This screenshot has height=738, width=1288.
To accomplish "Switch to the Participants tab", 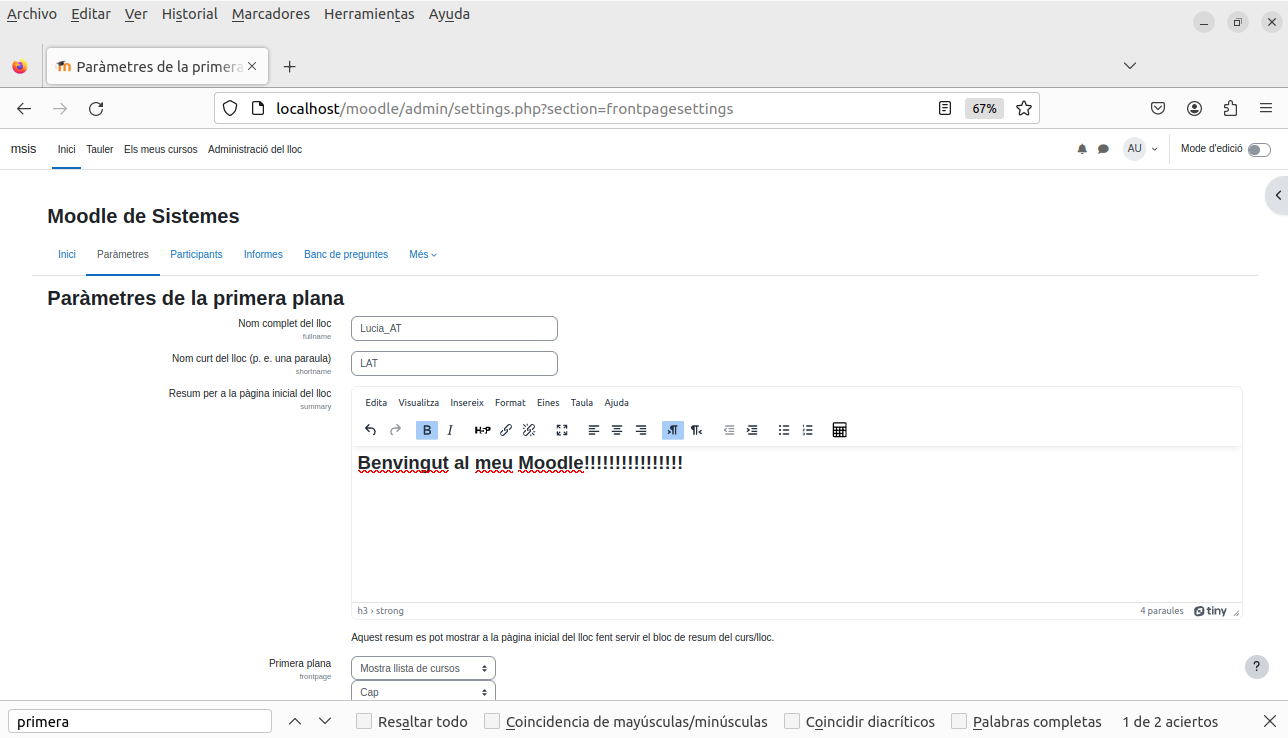I will 196,254.
